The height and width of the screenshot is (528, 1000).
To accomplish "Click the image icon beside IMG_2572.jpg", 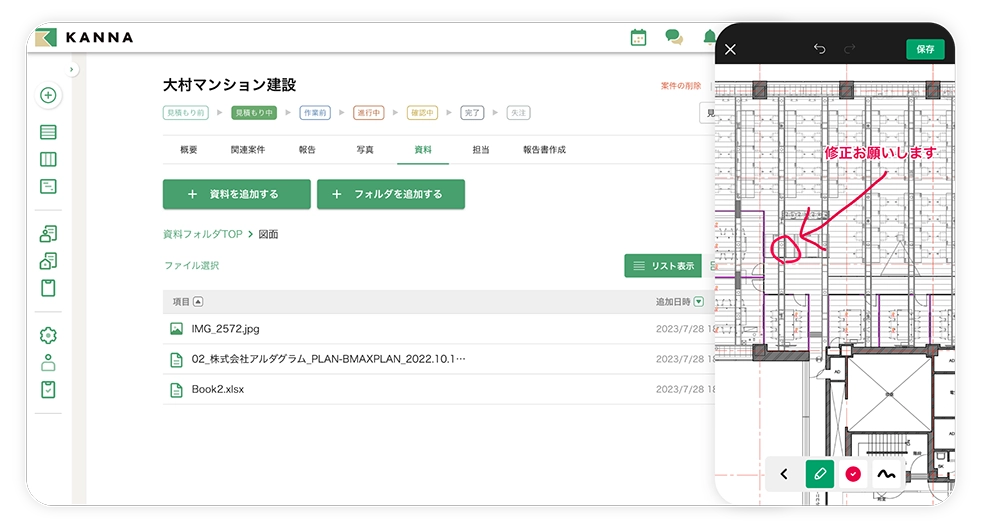I will click(176, 329).
